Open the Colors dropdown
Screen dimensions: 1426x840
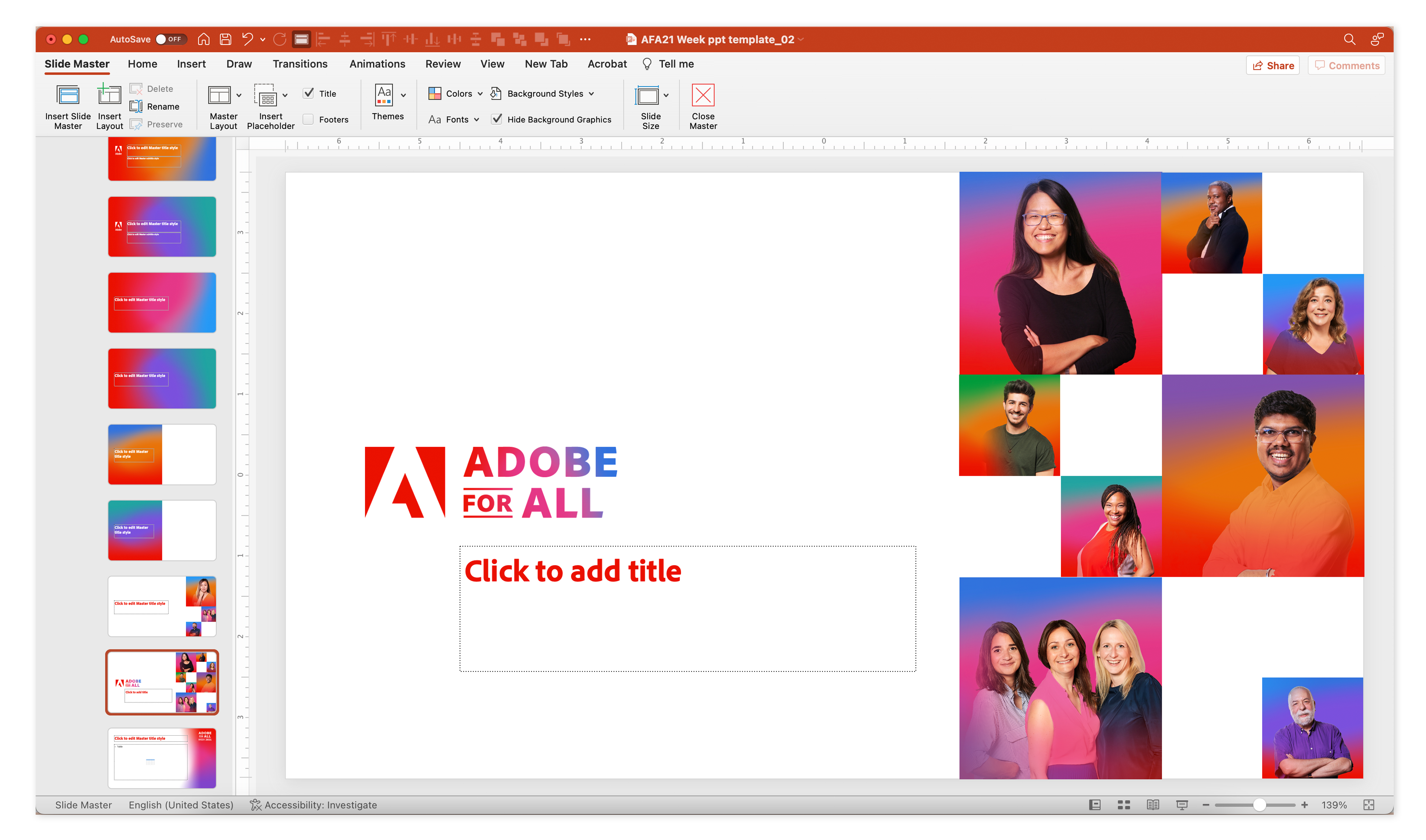tap(456, 94)
